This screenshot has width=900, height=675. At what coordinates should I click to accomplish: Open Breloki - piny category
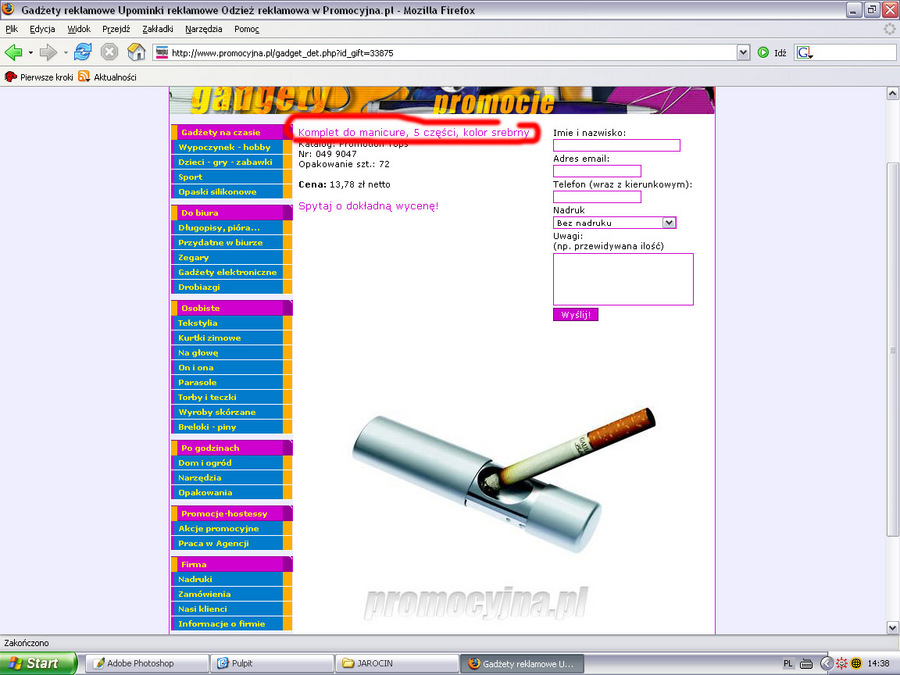[227, 427]
